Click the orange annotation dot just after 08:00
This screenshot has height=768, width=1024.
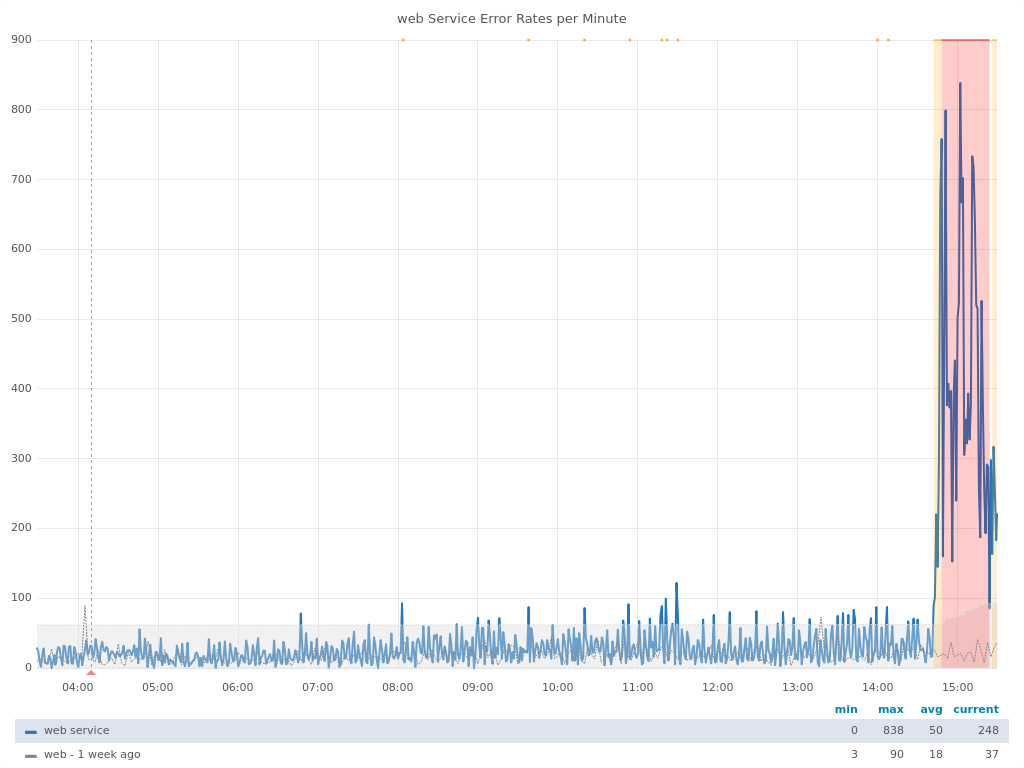(x=403, y=40)
